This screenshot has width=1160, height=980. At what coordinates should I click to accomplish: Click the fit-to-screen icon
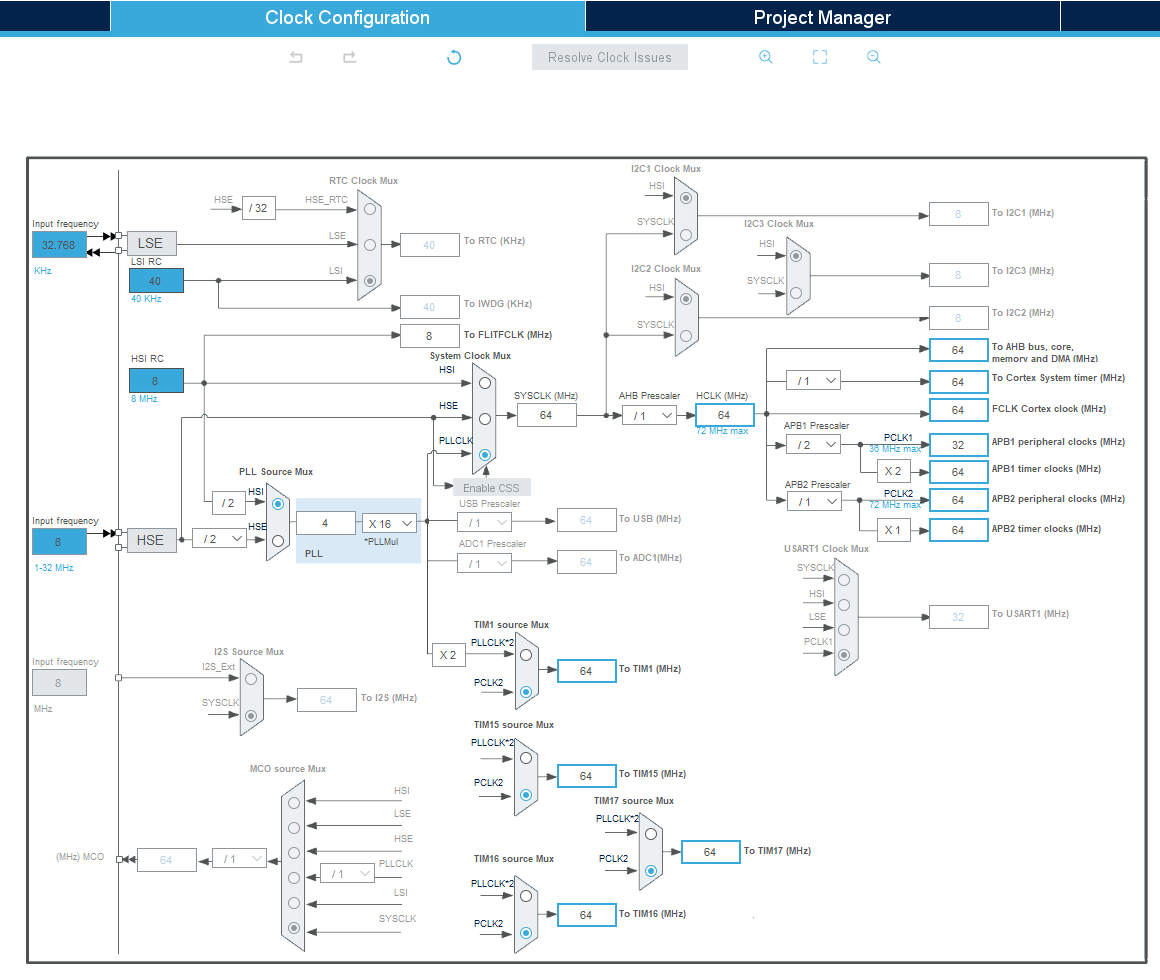pos(820,57)
